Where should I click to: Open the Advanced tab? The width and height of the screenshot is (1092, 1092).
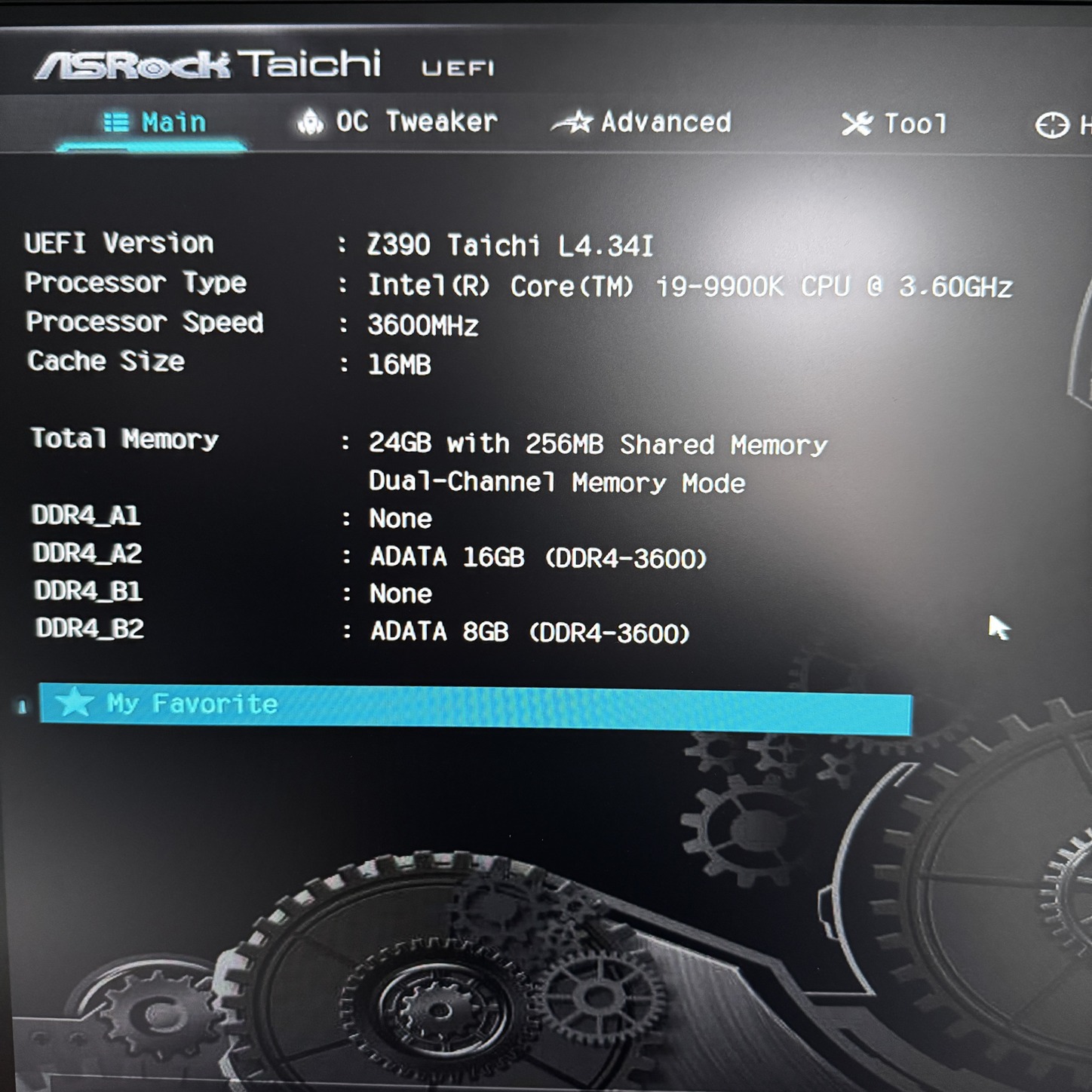coord(642,122)
